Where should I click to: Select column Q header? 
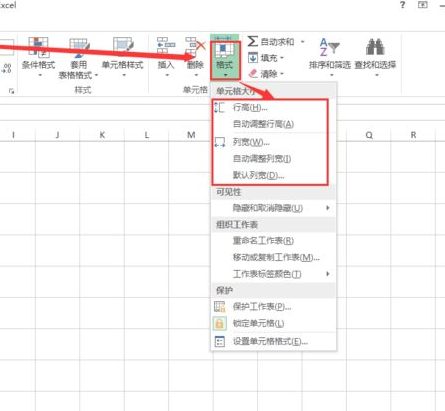click(369, 135)
